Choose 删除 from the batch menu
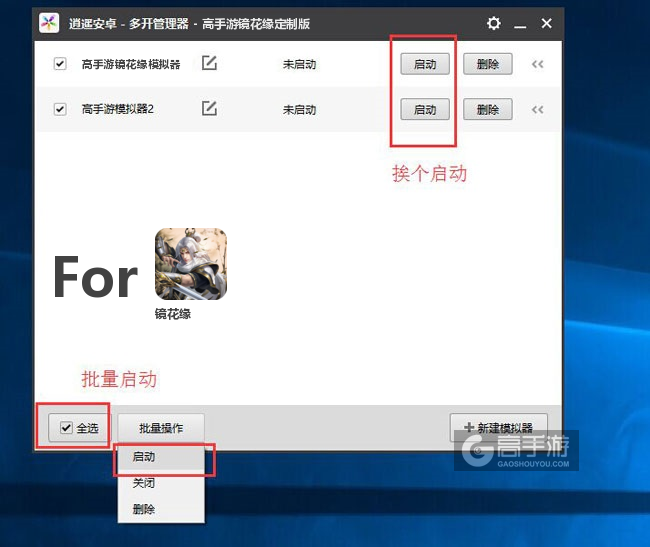 [144, 509]
